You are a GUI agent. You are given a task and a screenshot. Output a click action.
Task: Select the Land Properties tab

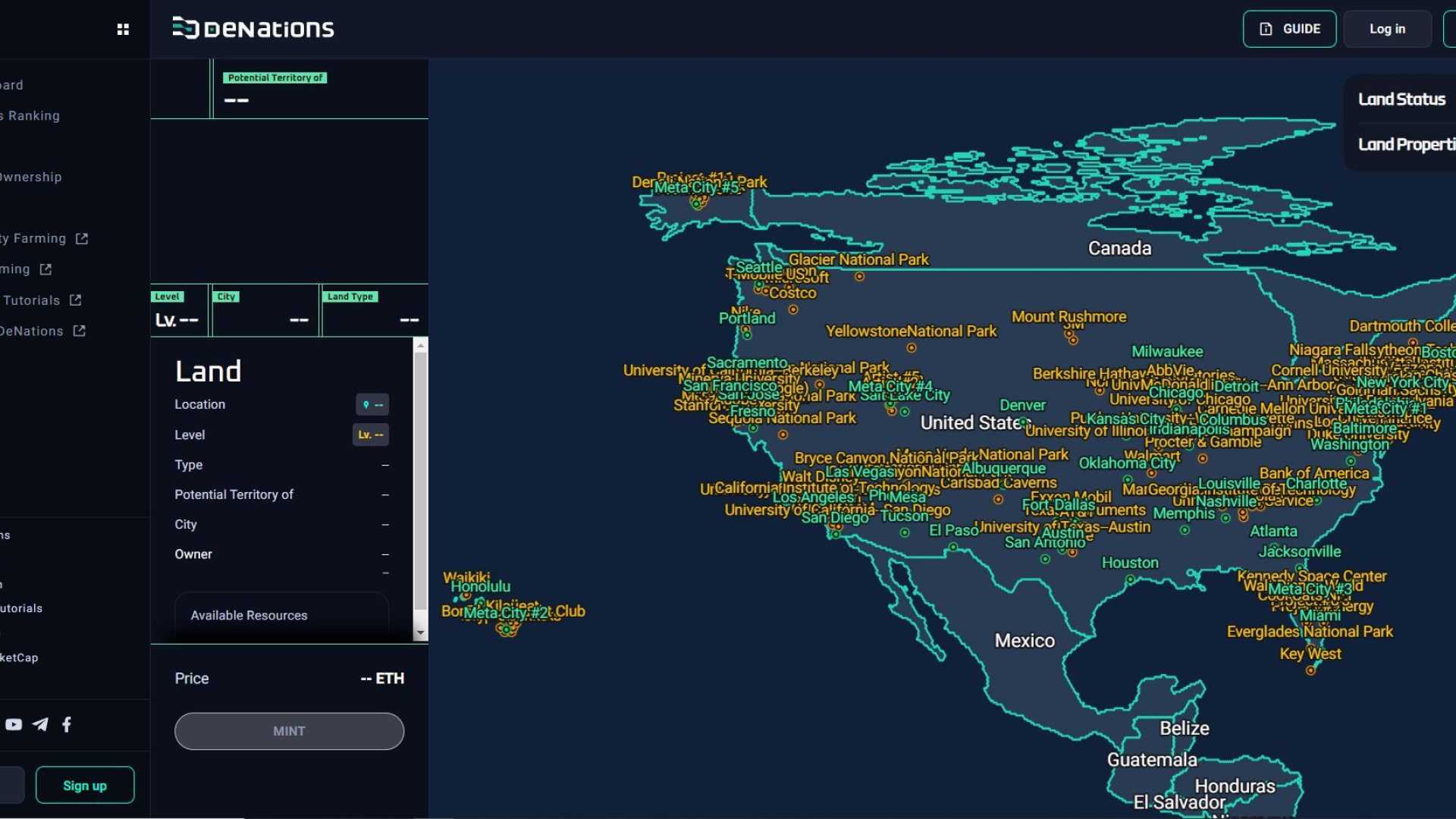coord(1407,144)
